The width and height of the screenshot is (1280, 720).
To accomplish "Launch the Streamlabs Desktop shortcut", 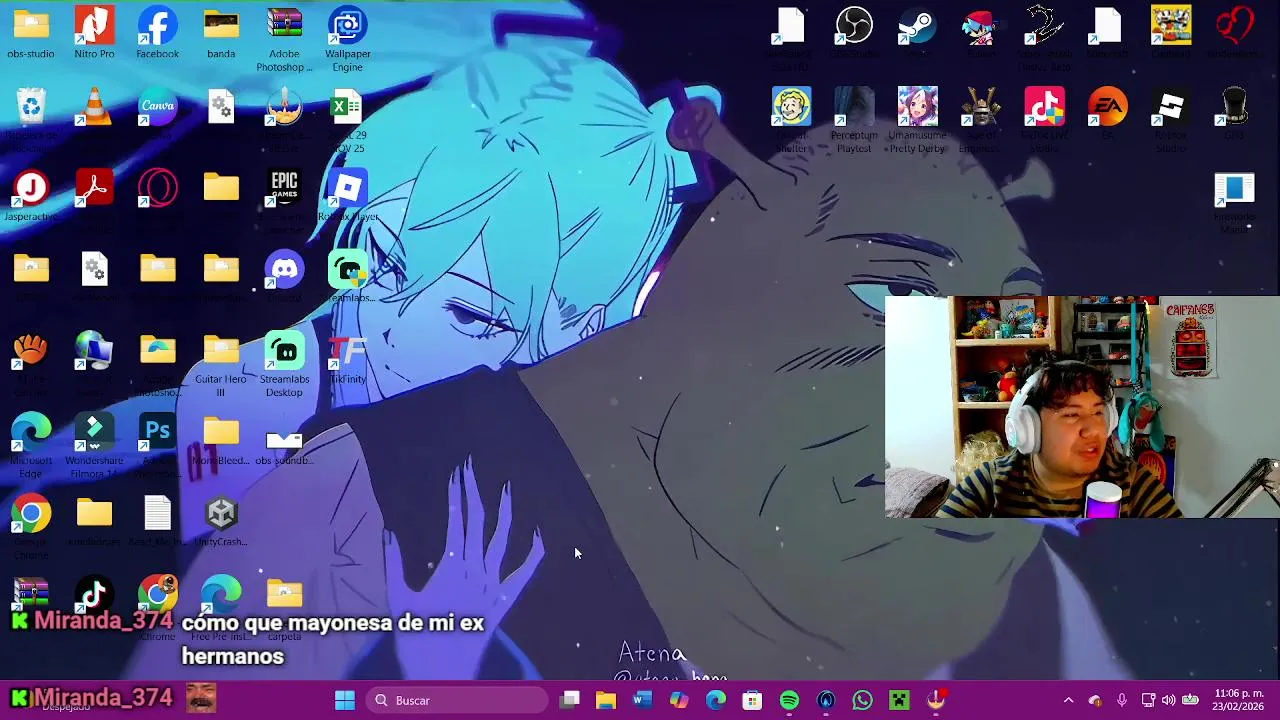I will (x=284, y=350).
